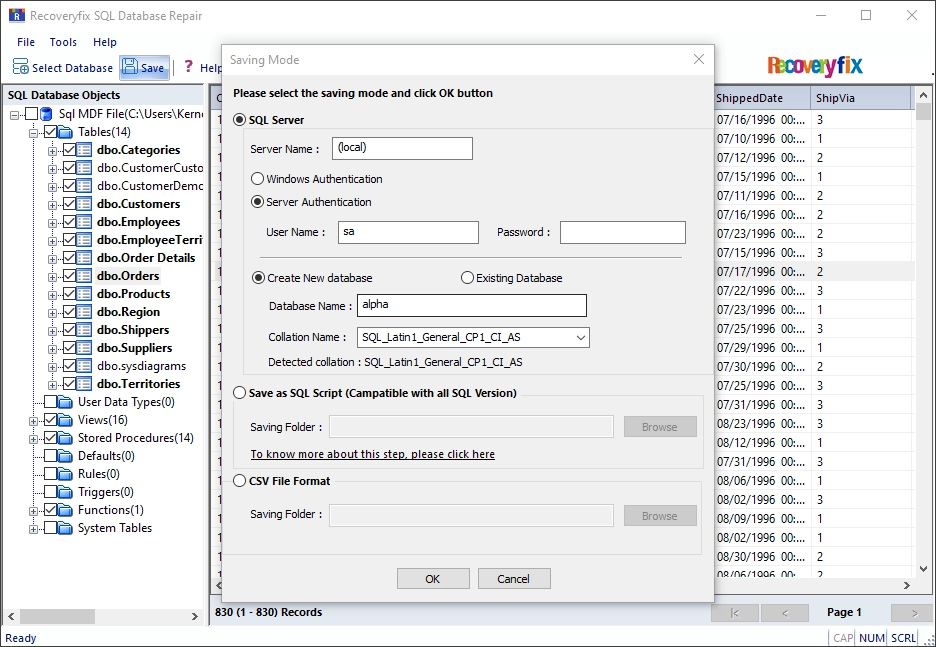Choose Save as SQL Script mode

pos(239,393)
